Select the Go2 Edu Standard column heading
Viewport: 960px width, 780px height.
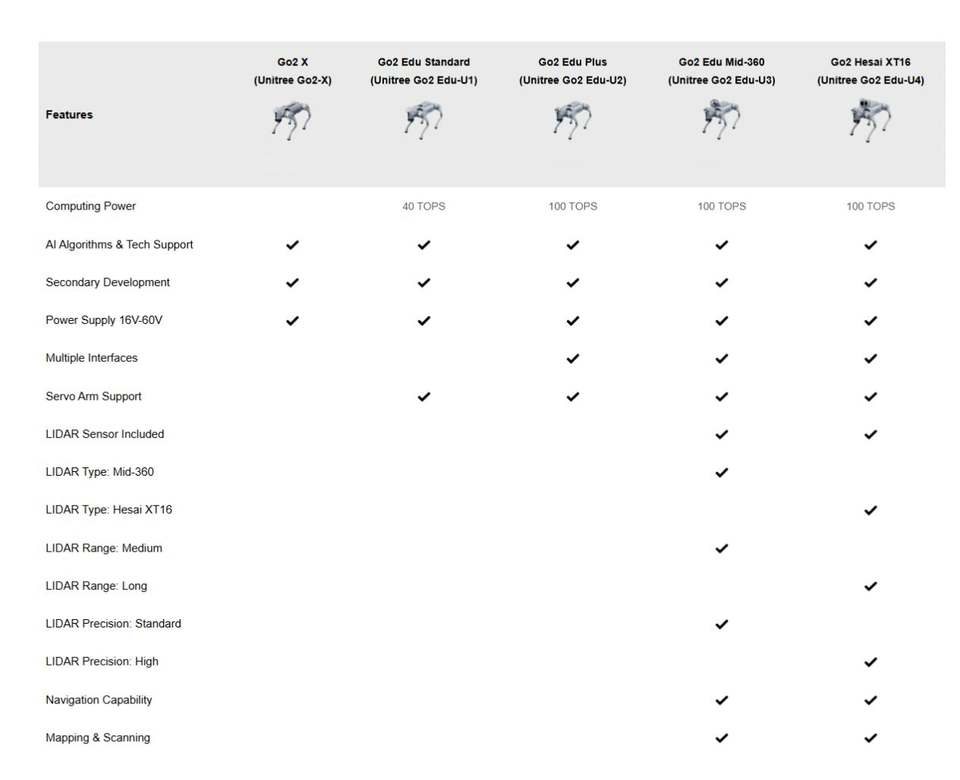click(x=424, y=71)
